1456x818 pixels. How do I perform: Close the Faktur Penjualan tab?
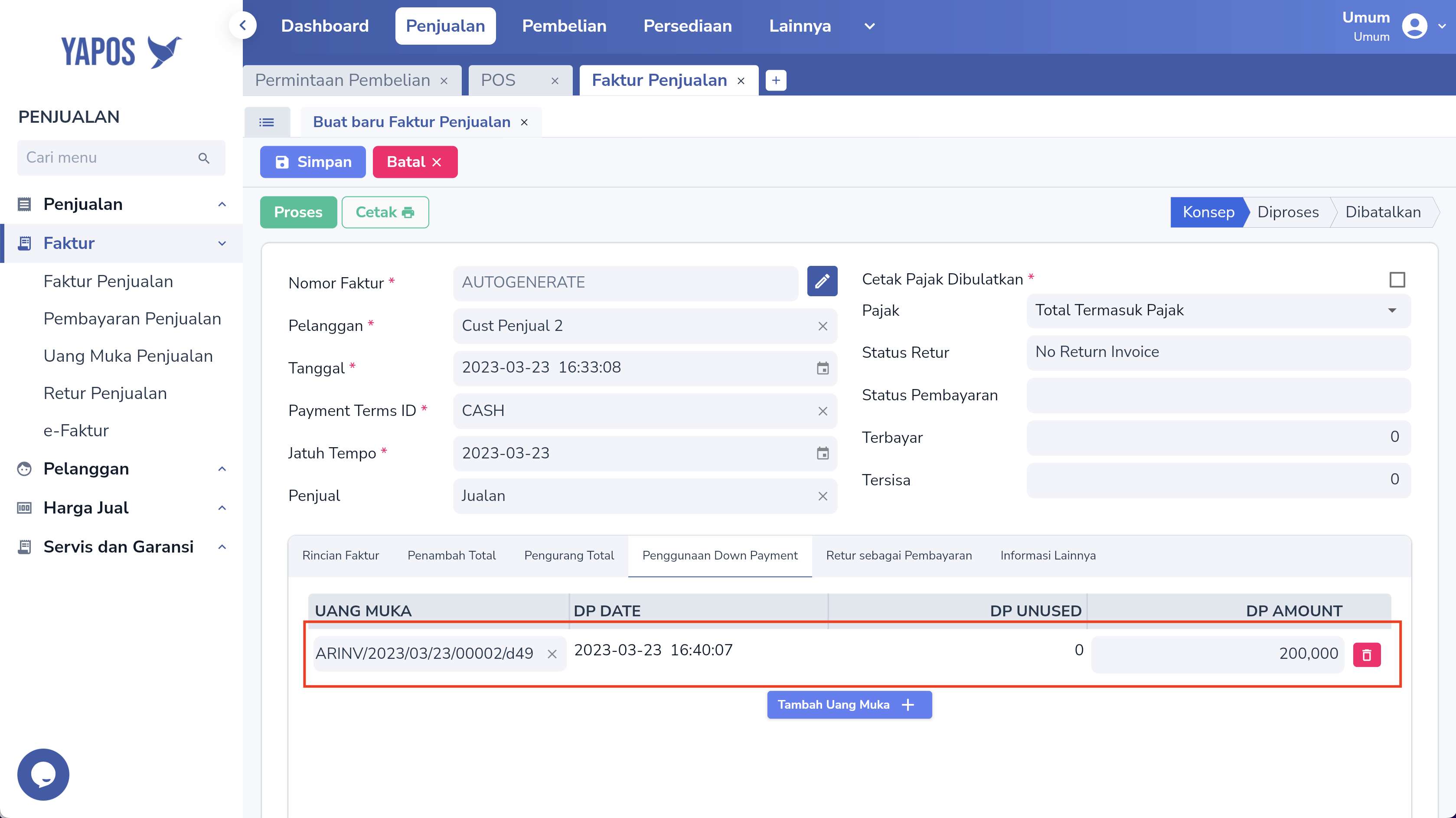point(741,81)
